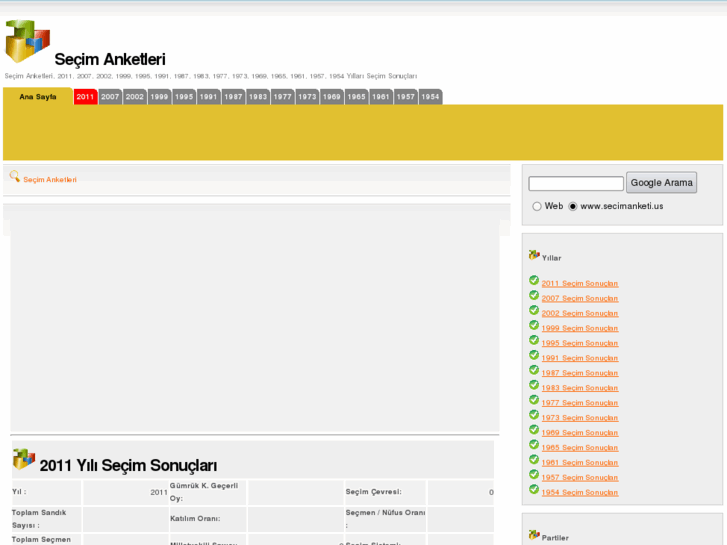Switch to the 1969 year tab
Screen dimensions: 727x545
coord(332,96)
